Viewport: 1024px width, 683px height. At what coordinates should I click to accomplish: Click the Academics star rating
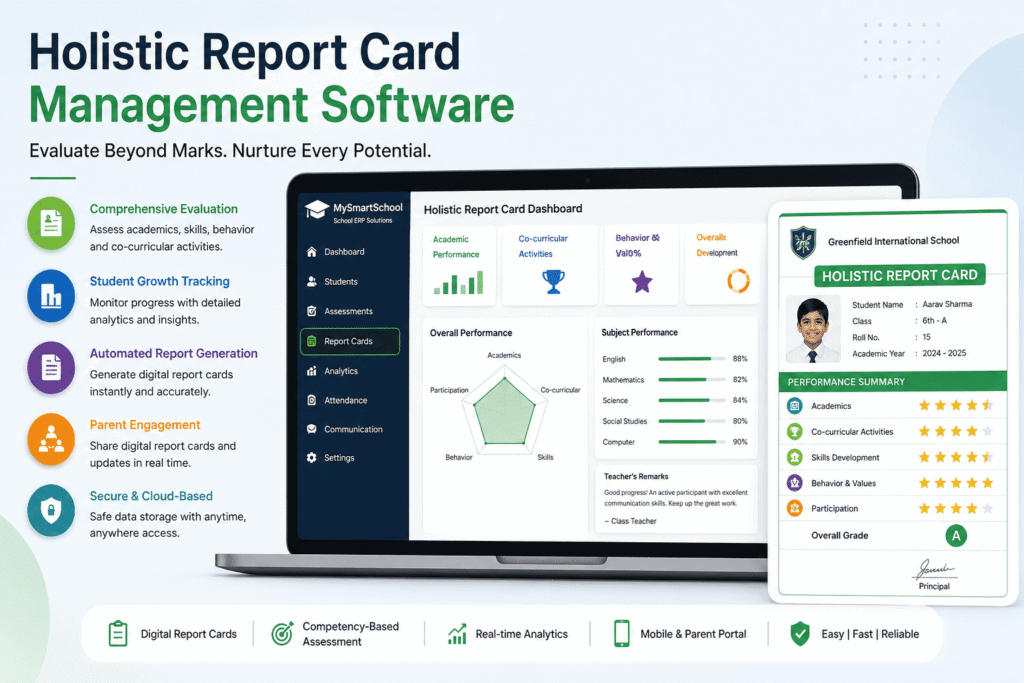pyautogui.click(x=956, y=405)
